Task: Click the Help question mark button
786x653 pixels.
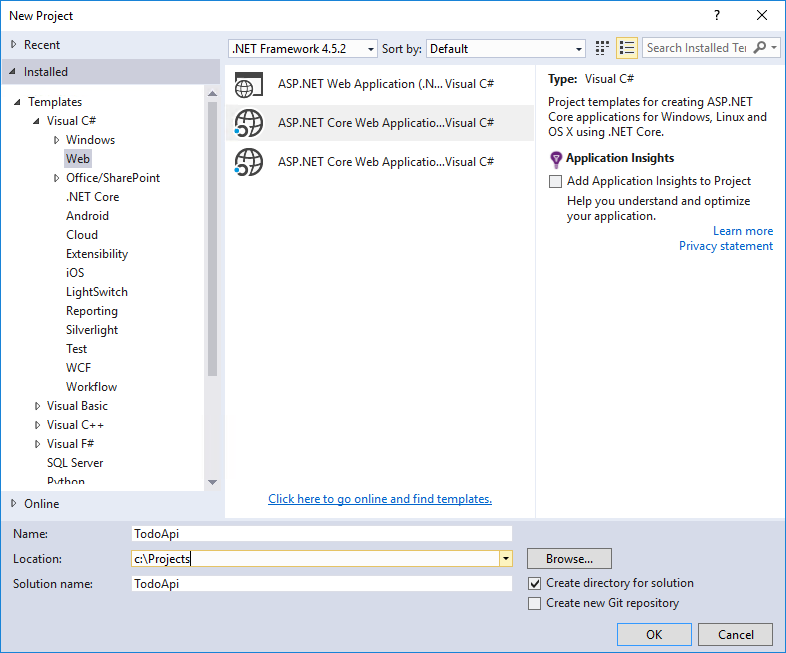Action: 717,16
